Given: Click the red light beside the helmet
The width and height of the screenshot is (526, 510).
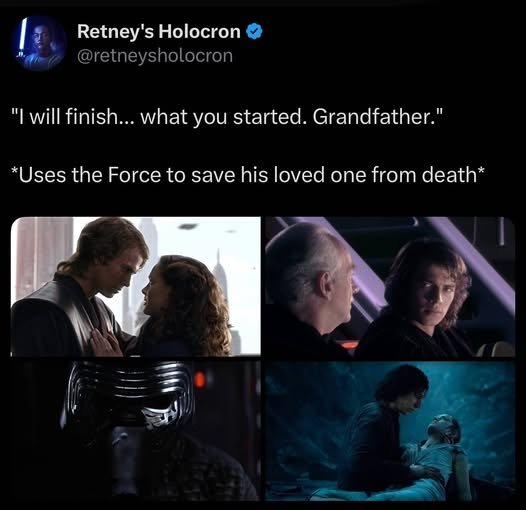Looking at the screenshot, I should point(200,379).
